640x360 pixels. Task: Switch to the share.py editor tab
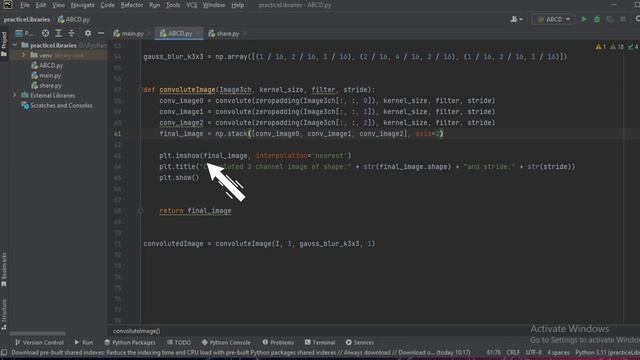227,33
